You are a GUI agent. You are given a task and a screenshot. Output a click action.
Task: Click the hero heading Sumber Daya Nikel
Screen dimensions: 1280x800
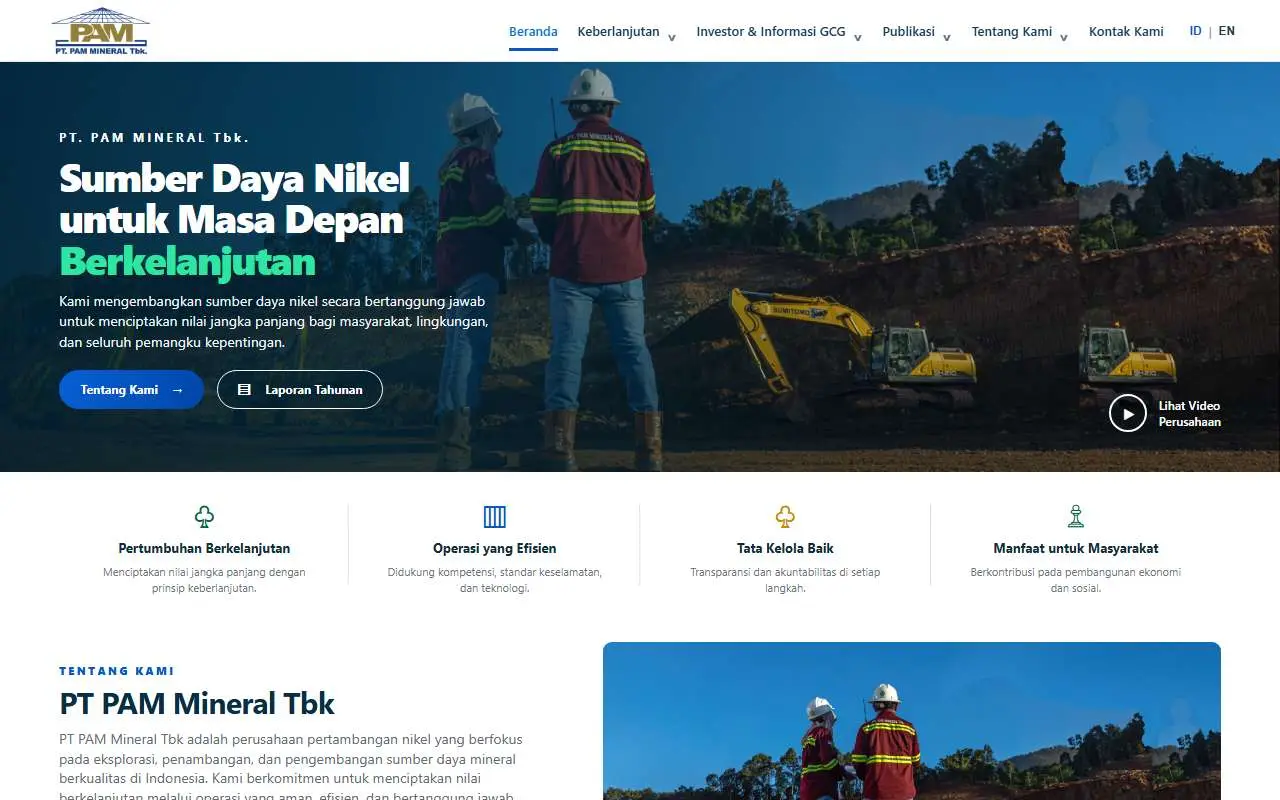[234, 178]
